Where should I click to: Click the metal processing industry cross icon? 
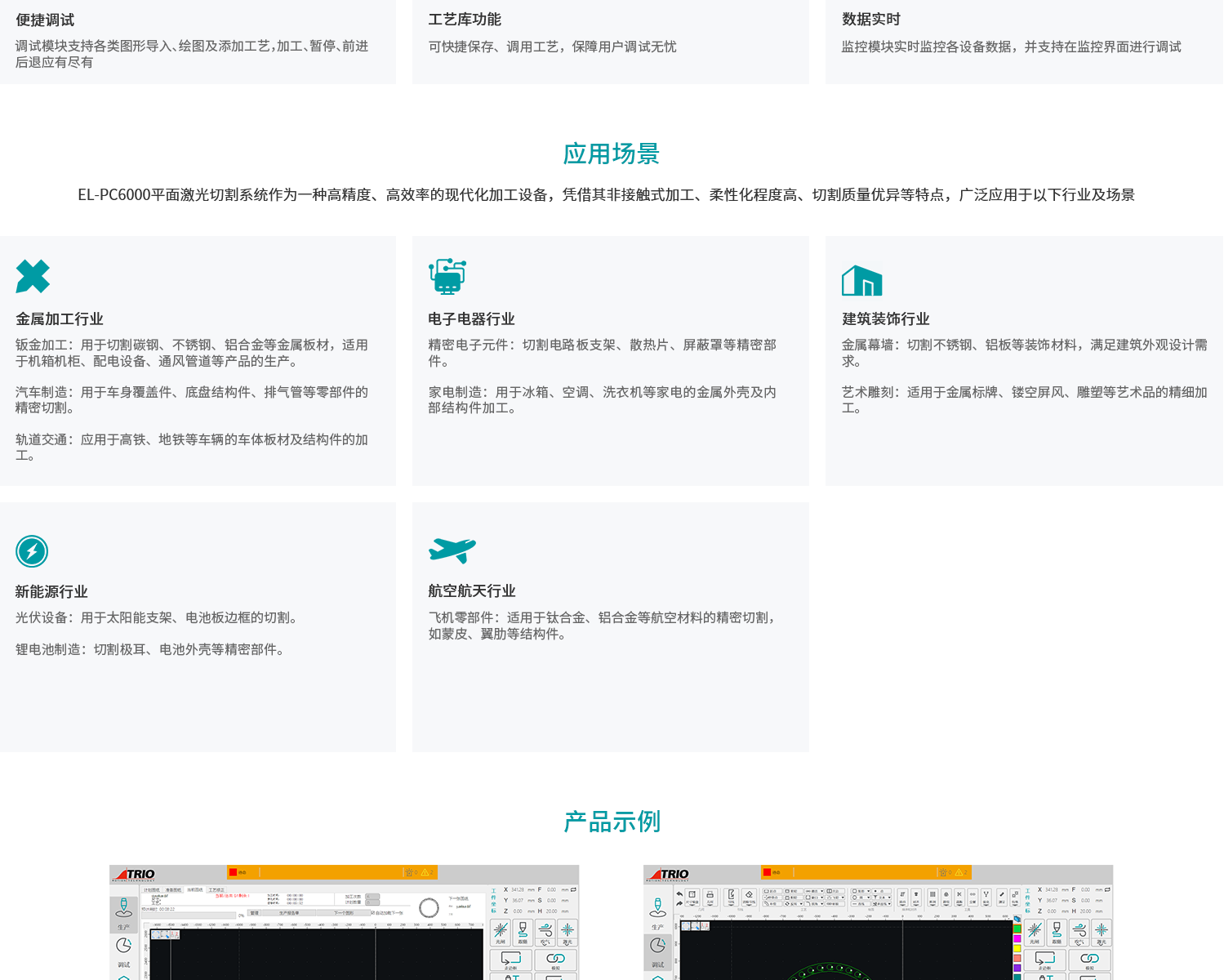33,277
